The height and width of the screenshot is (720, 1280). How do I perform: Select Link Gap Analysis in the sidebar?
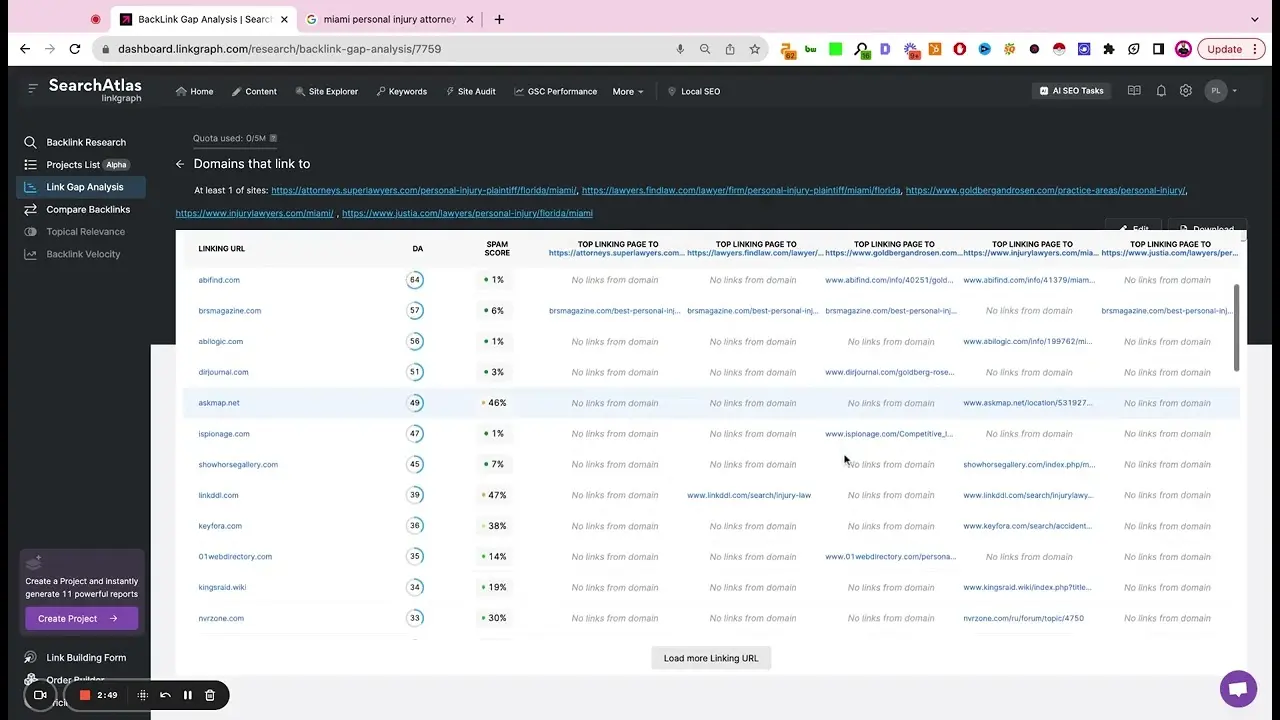pyautogui.click(x=81, y=187)
